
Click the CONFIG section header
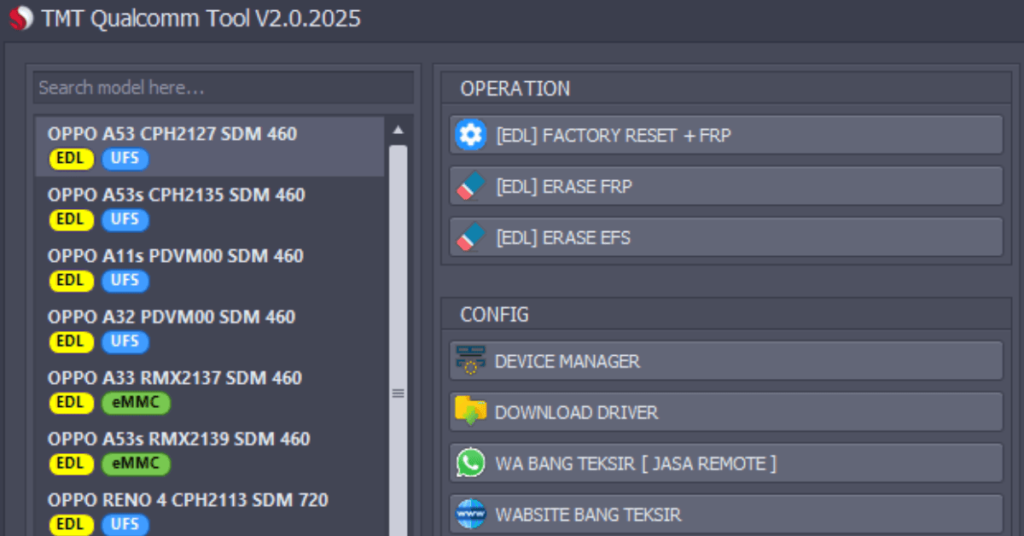point(494,315)
